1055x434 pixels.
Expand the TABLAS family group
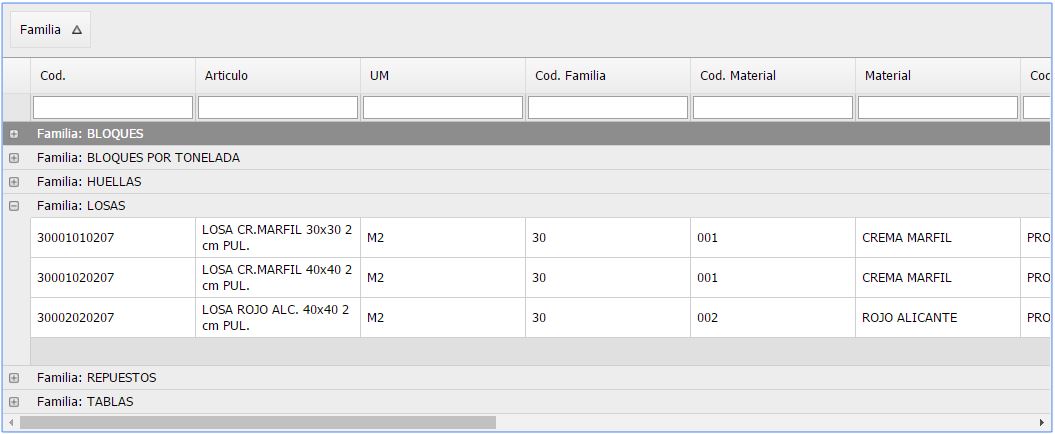point(13,402)
